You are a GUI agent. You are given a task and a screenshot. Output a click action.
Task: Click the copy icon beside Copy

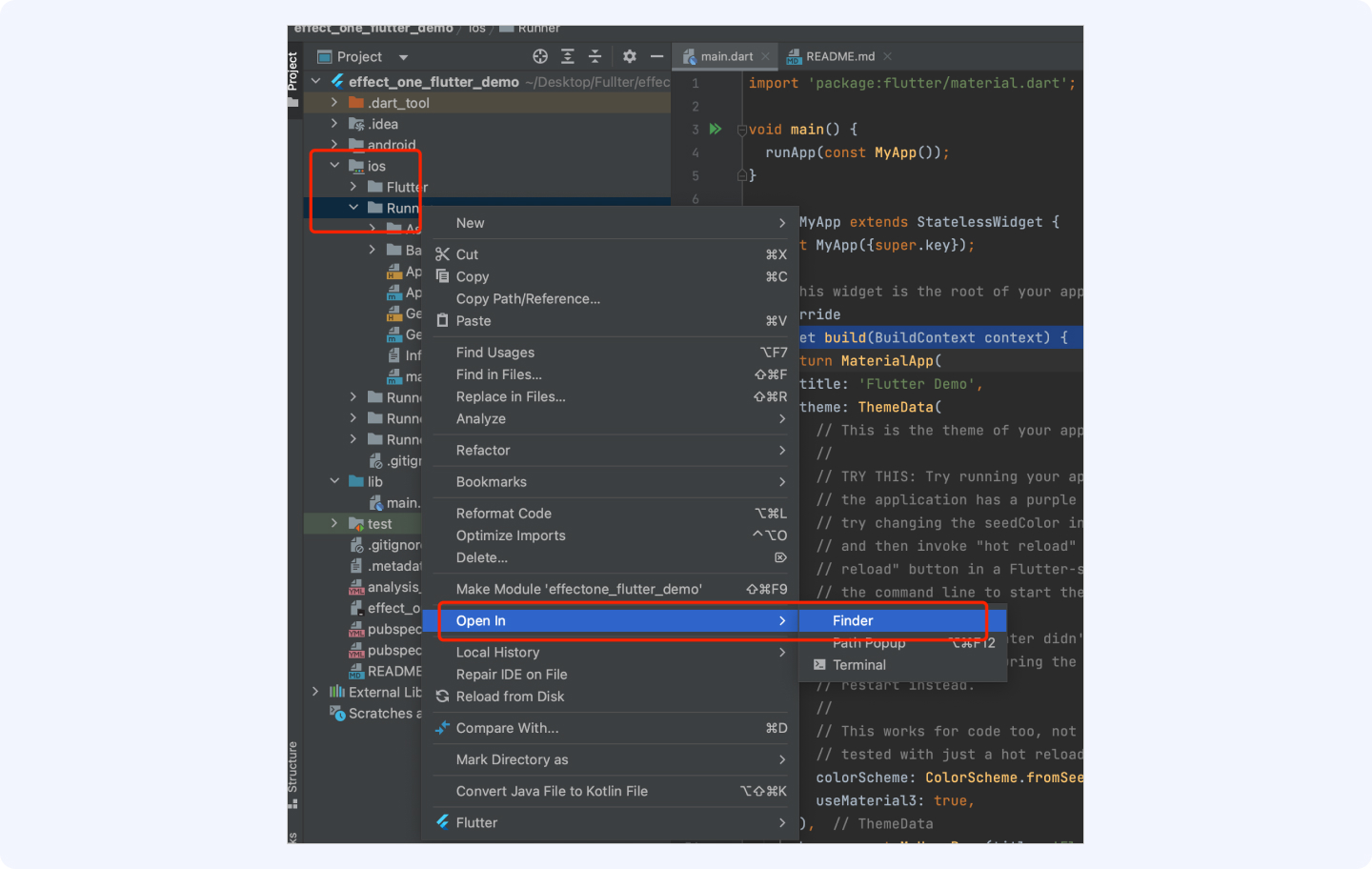tap(442, 276)
